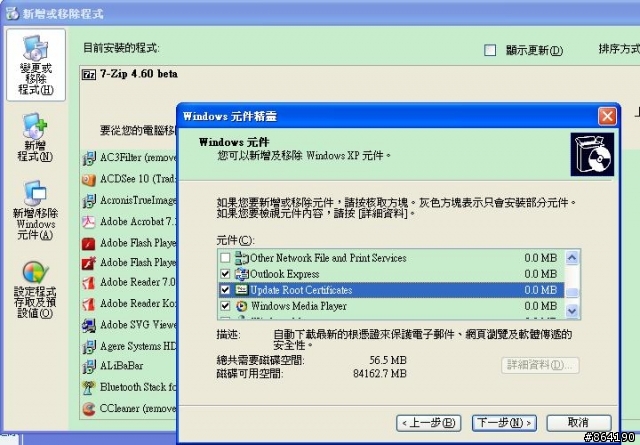Open 新增程式 sidebar icon
Screen dimensions: 640x445
36,137
